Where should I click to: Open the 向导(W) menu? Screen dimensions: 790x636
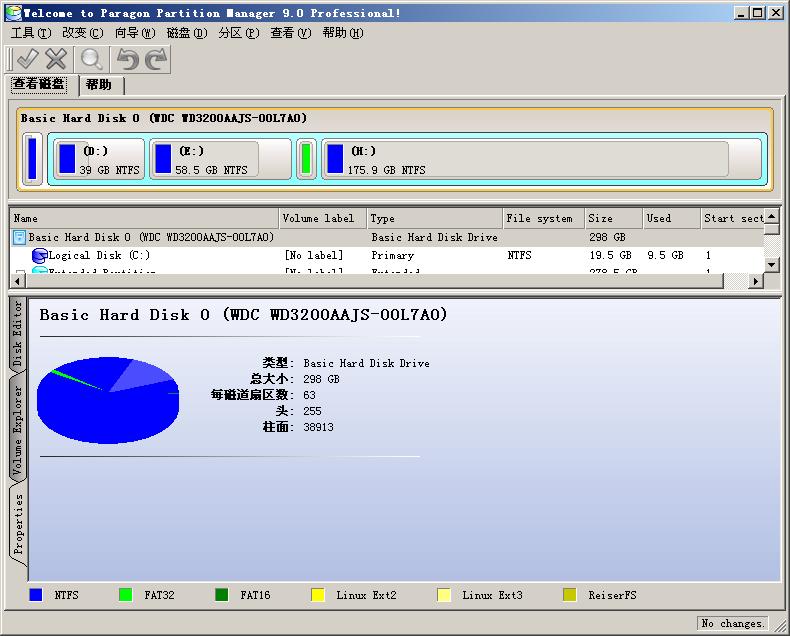click(x=135, y=33)
